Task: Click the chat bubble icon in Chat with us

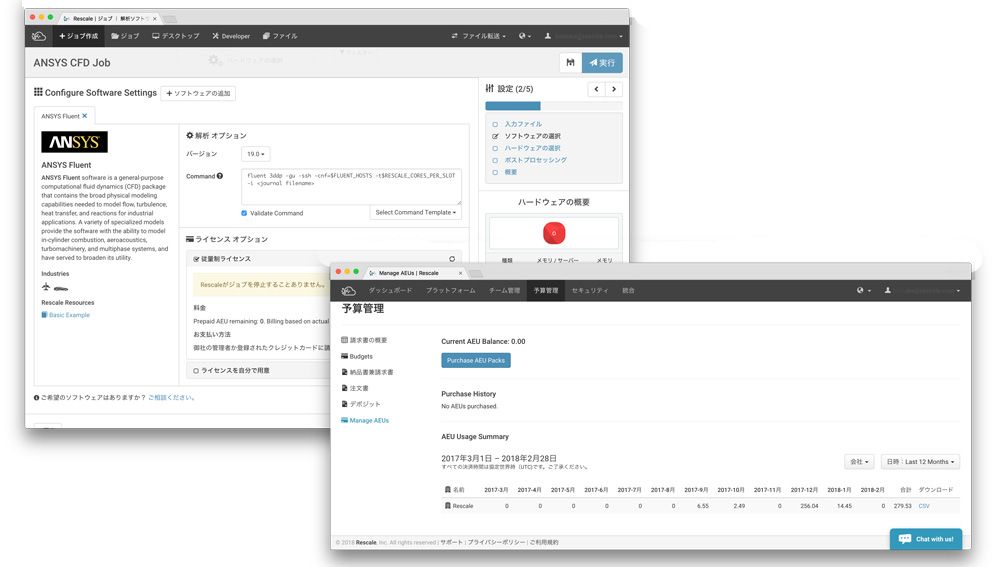Action: pos(904,539)
